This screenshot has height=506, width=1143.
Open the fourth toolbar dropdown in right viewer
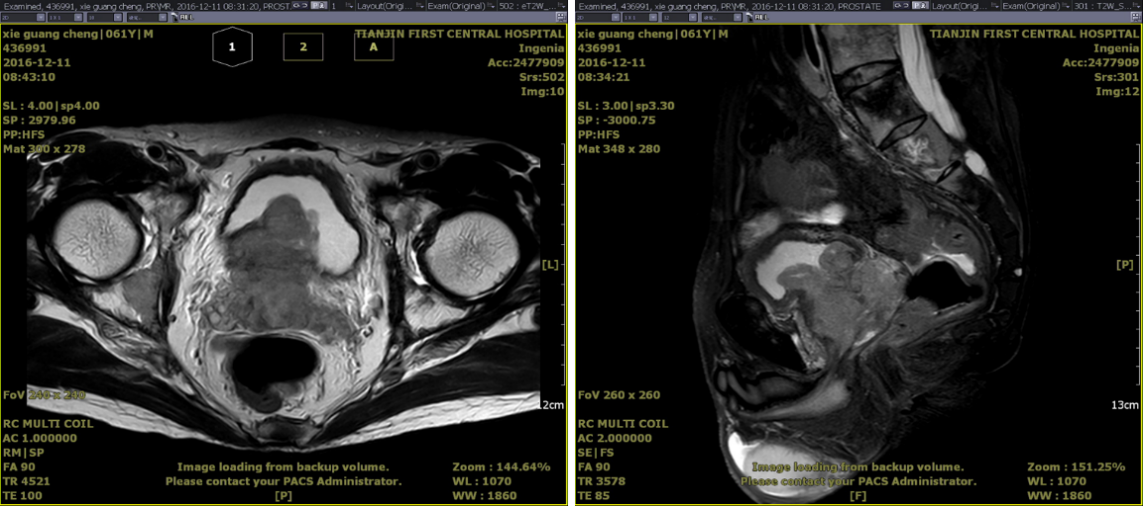point(722,17)
